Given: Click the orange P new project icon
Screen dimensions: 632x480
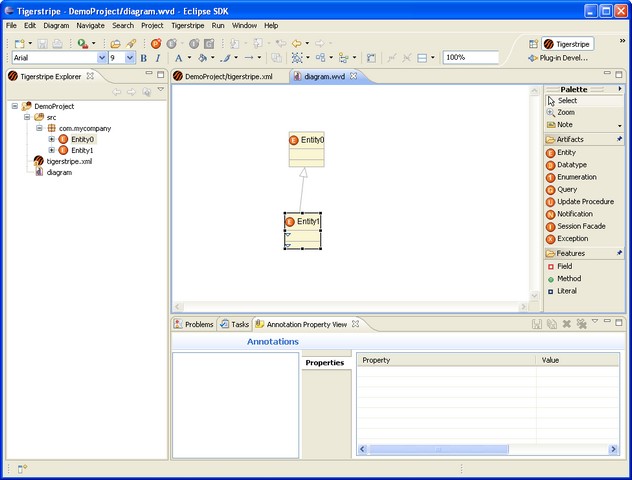Looking at the screenshot, I should point(156,44).
